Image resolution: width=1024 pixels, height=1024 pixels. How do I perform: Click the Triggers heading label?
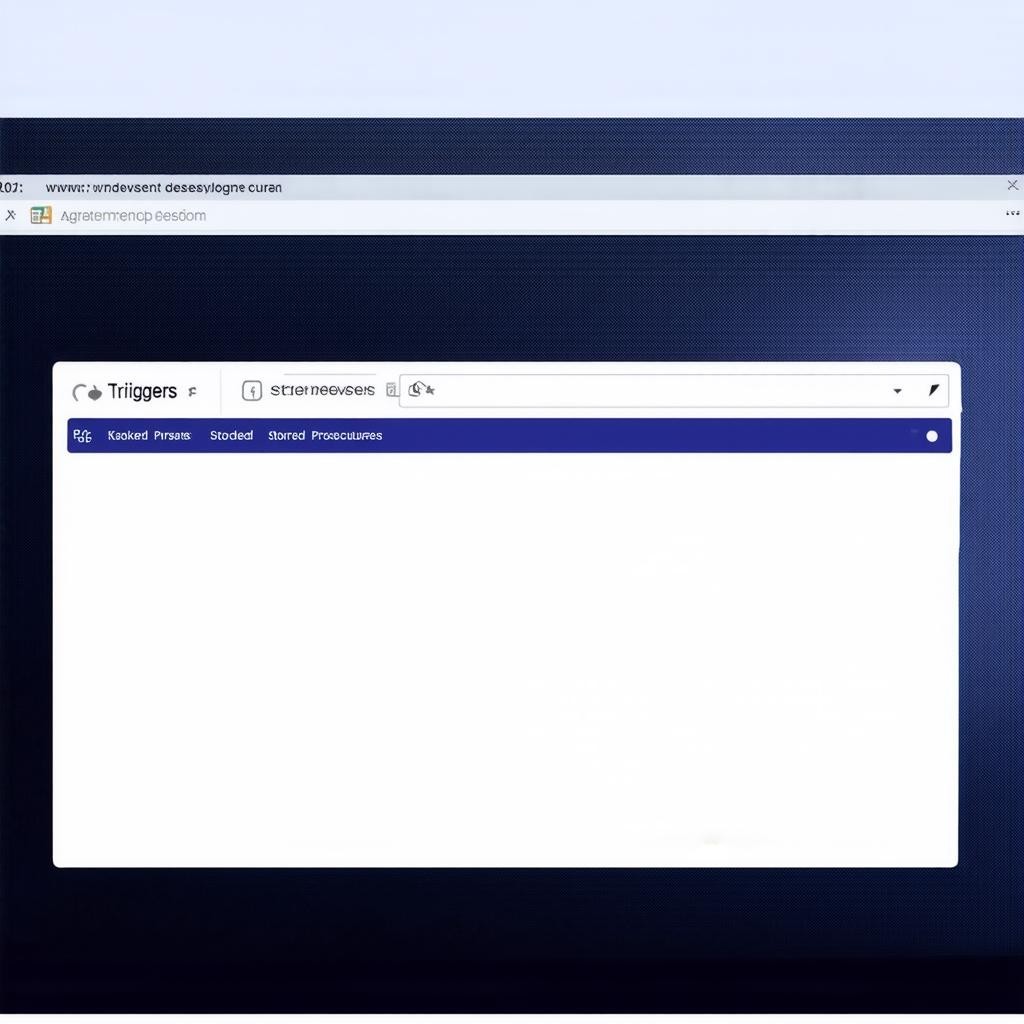tap(142, 391)
